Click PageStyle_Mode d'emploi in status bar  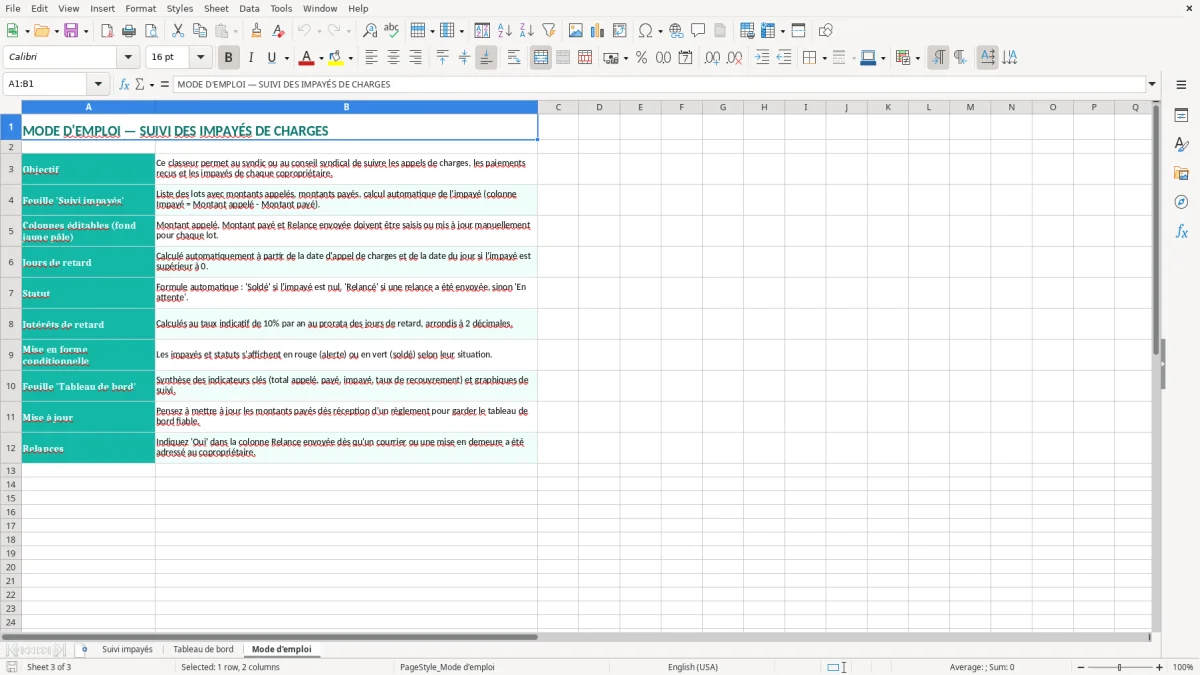coord(447,667)
